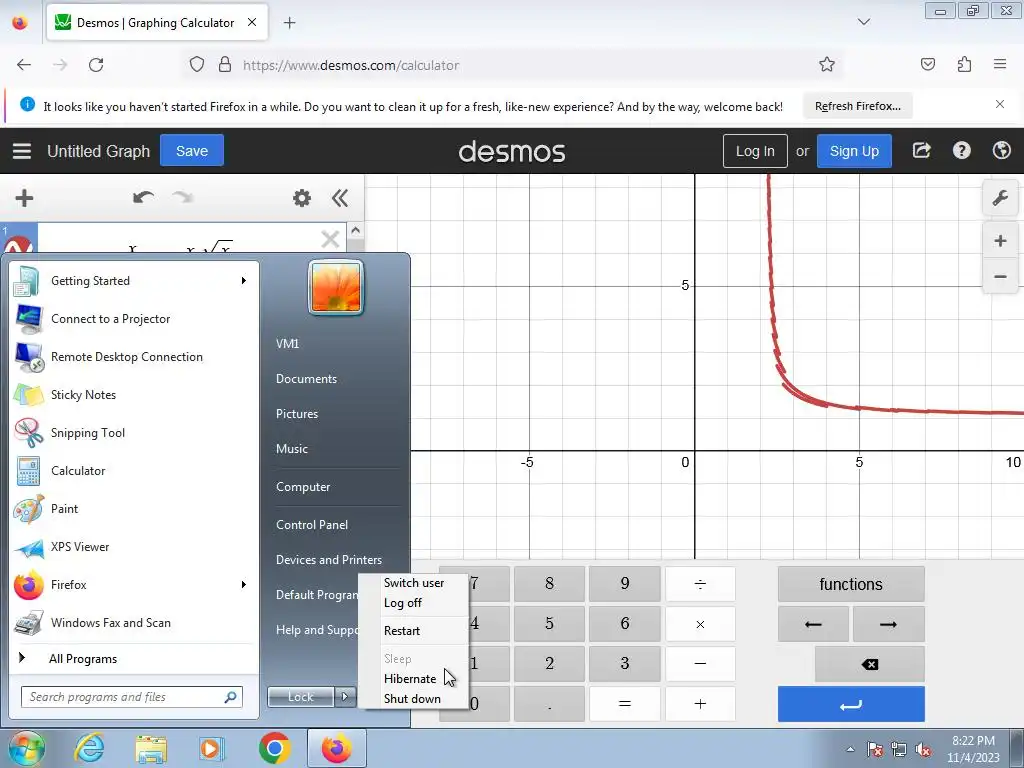1024x768 pixels.
Task: Select Shut down from the power menu
Action: 412,699
